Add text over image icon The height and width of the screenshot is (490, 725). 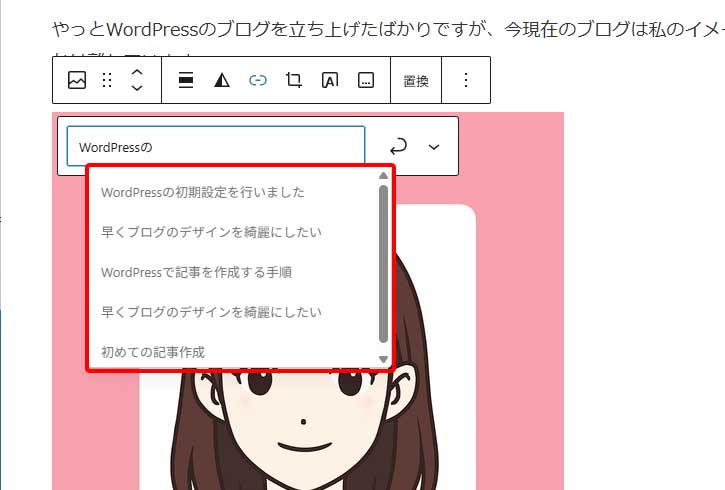pos(330,80)
